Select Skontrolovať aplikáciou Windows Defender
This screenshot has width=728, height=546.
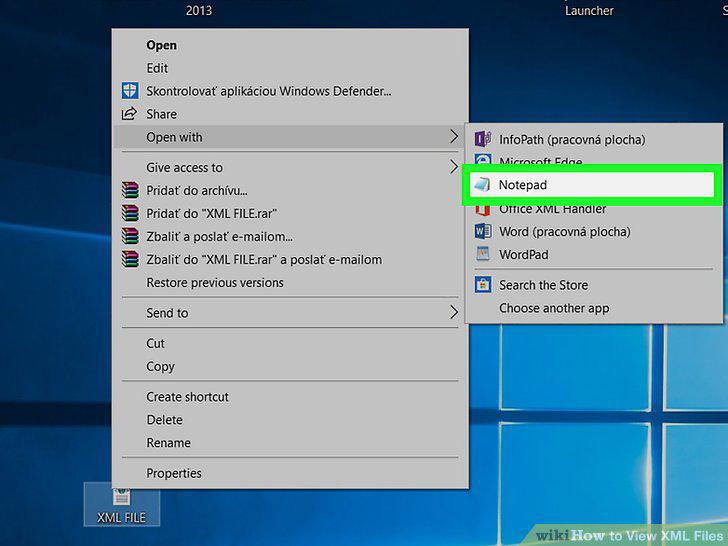point(290,91)
